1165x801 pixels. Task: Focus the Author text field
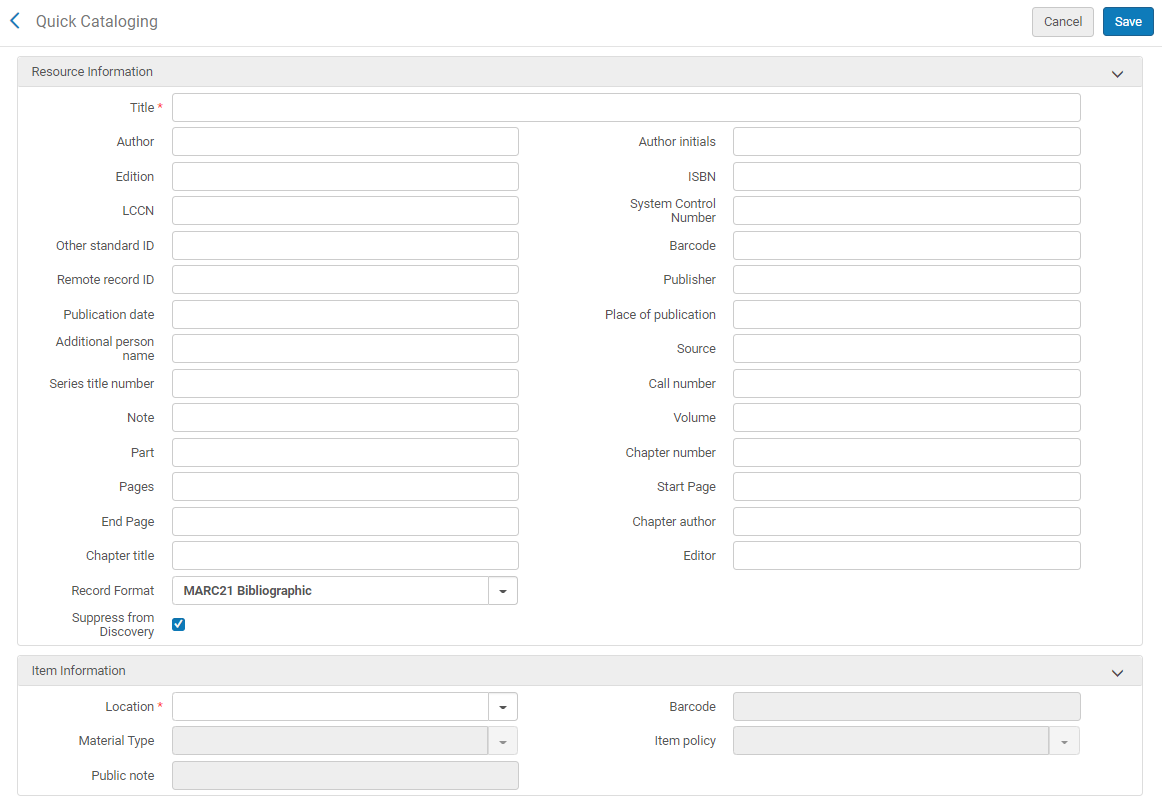[x=345, y=142]
